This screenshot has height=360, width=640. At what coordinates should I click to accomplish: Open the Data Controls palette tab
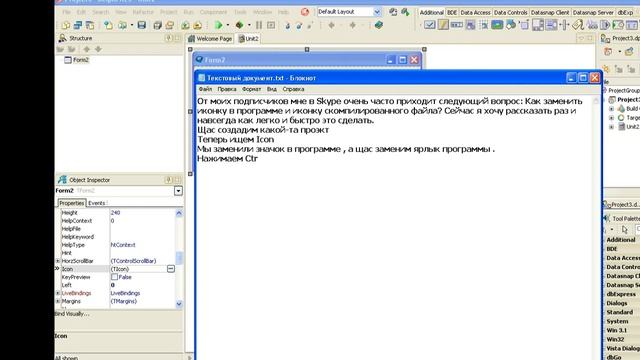(x=511, y=13)
